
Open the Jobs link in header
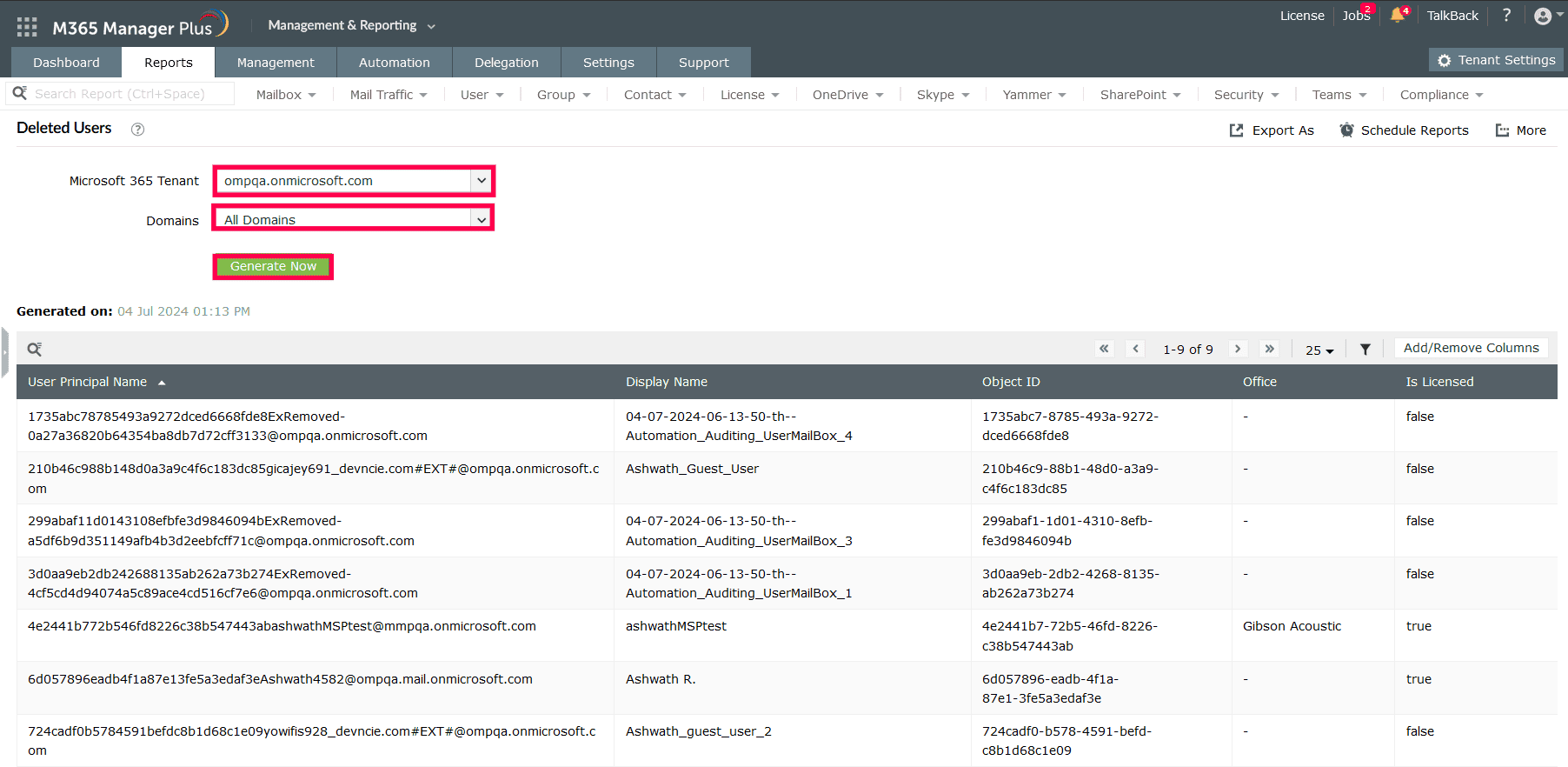point(1356,16)
